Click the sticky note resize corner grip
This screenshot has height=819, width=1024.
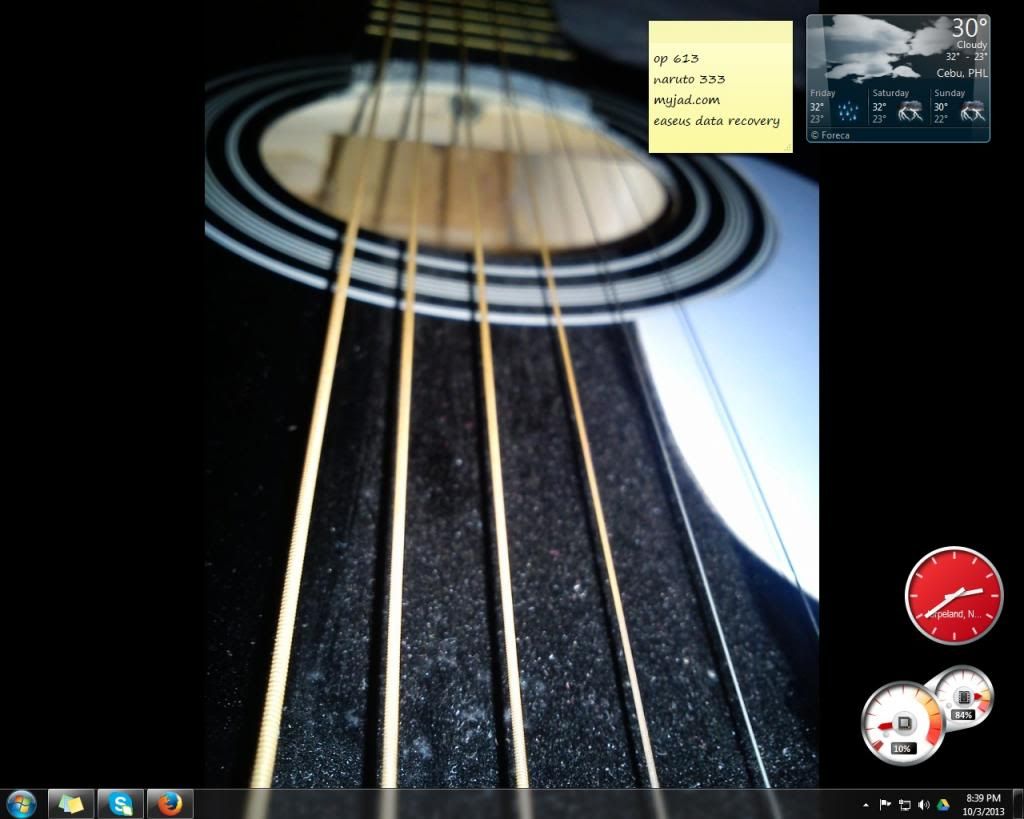coord(788,148)
